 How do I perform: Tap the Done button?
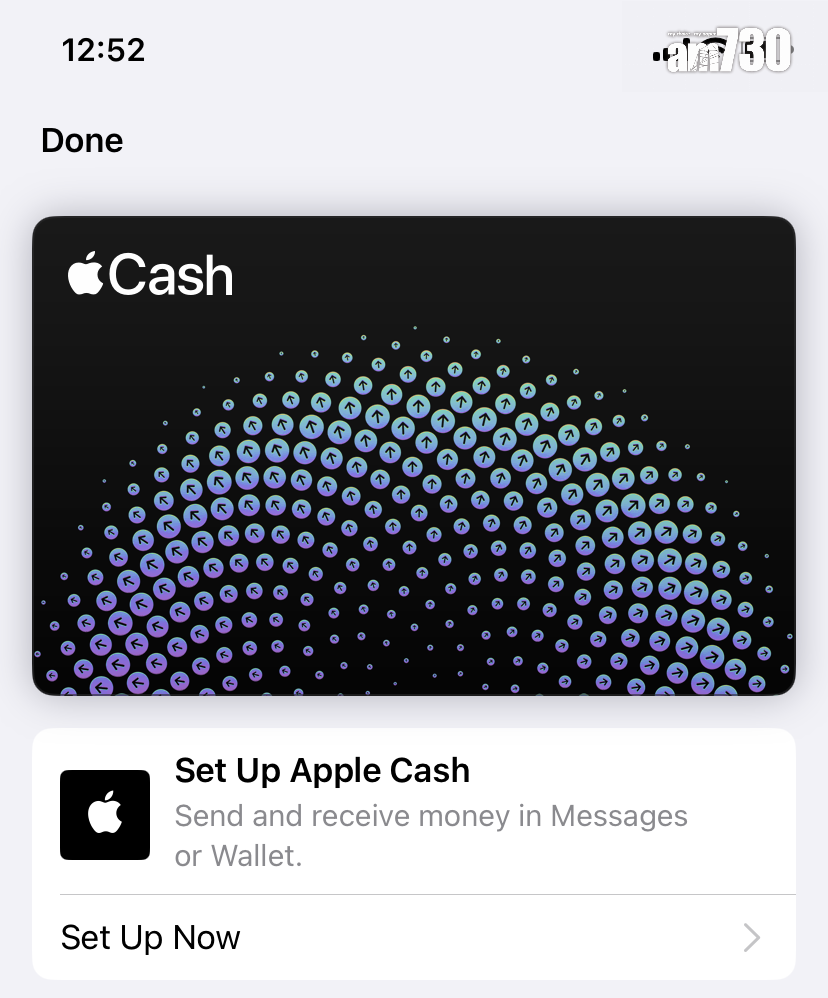82,141
